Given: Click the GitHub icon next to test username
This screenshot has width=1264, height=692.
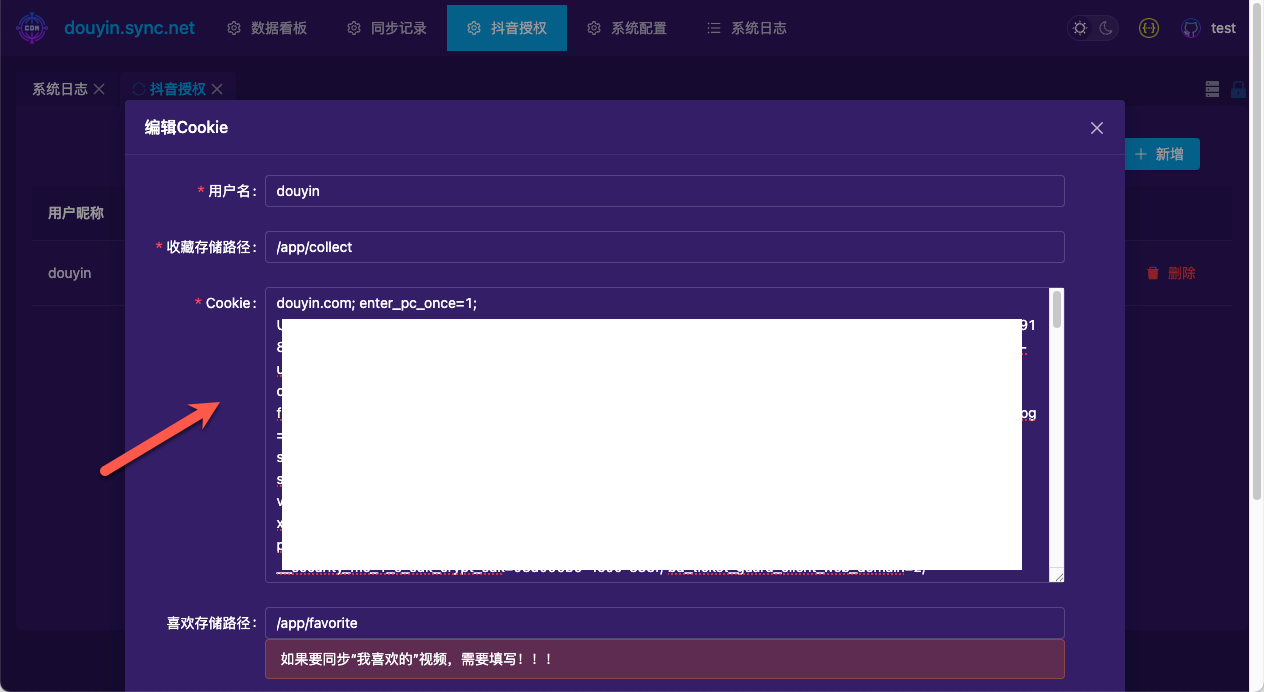Looking at the screenshot, I should pos(1190,28).
